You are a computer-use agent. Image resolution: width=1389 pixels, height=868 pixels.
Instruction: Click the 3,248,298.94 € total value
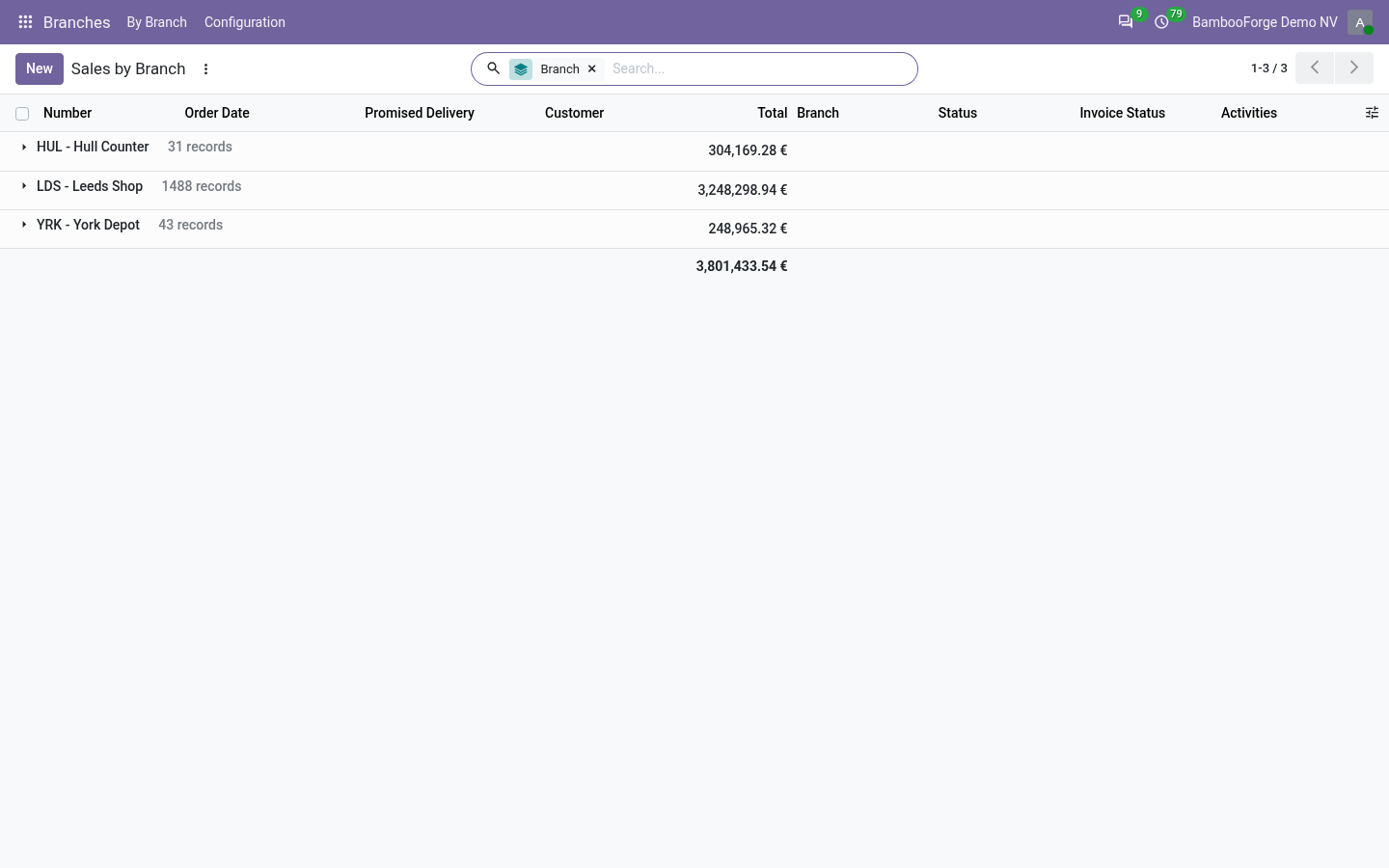[x=742, y=190]
